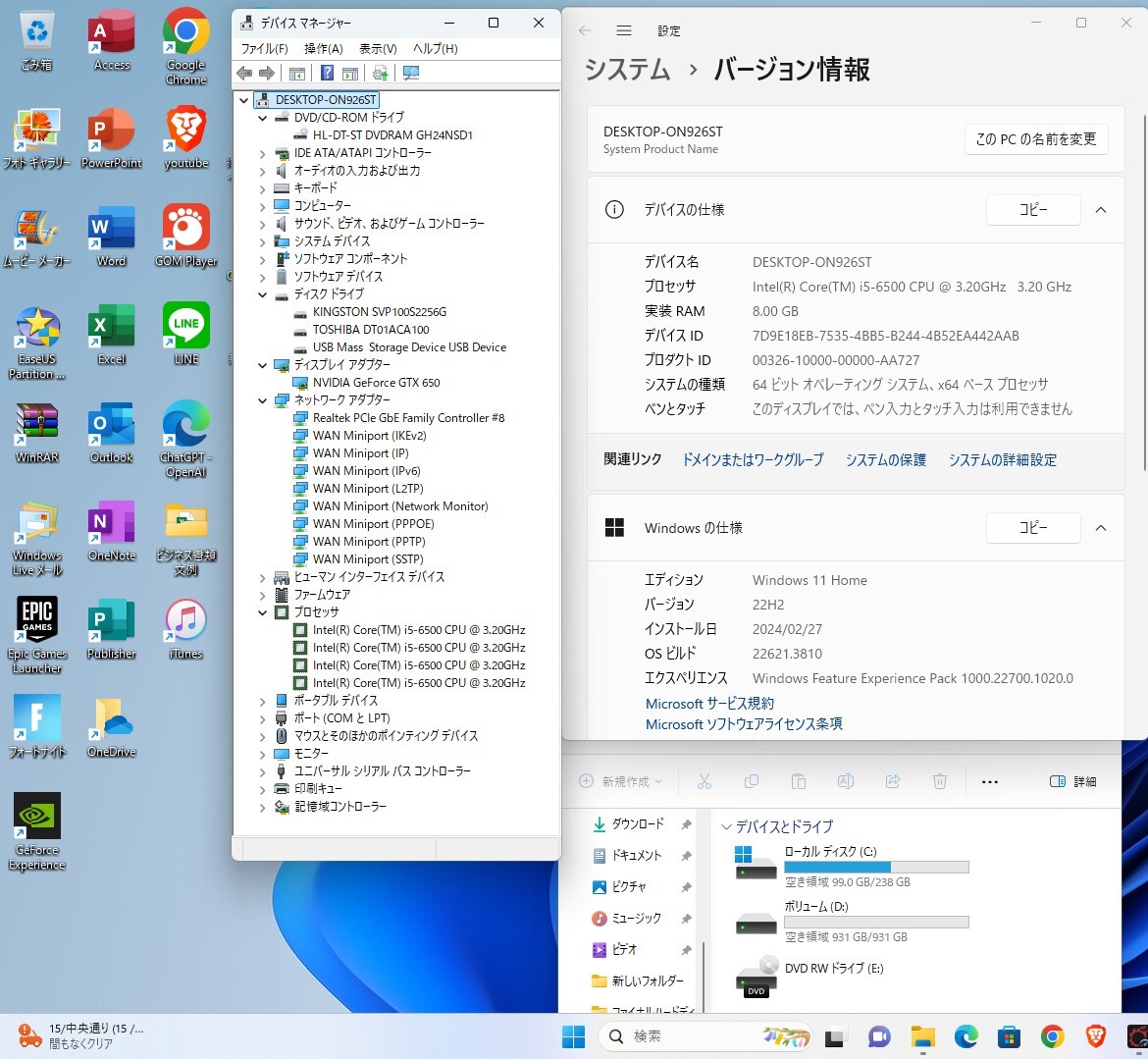Collapse the Windows の仕様 section chevron
Viewport: 1148px width, 1059px height.
click(x=1100, y=528)
